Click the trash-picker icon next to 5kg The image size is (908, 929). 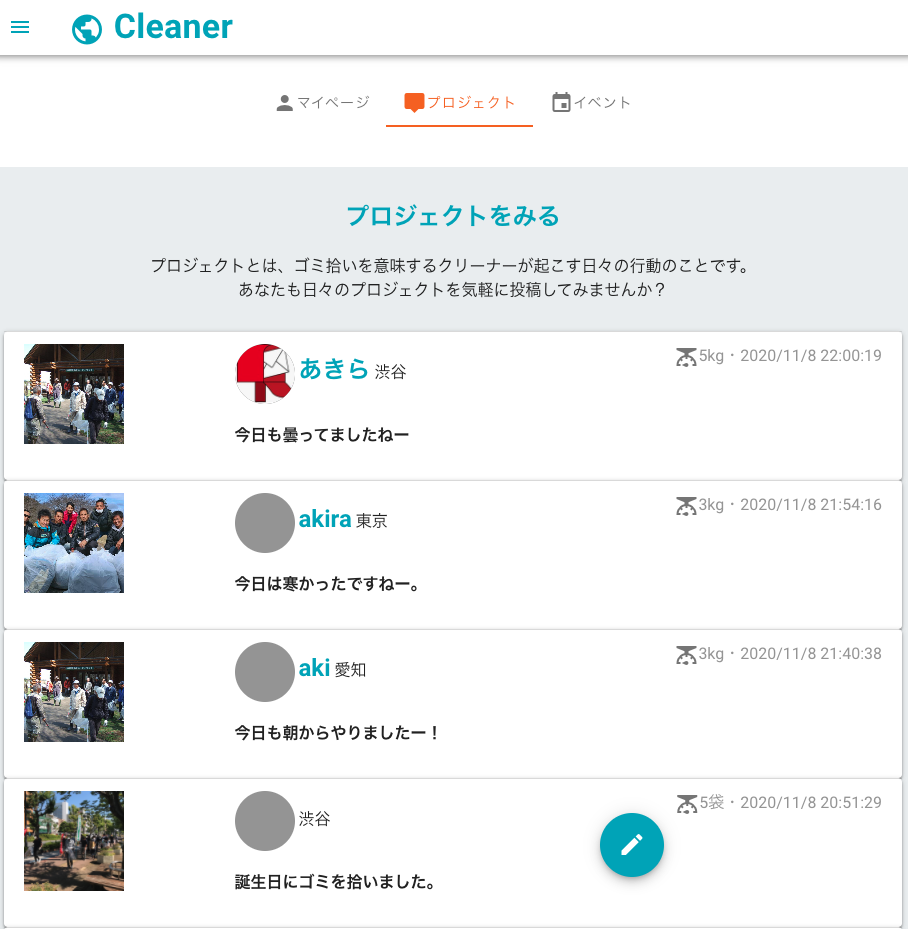point(686,357)
